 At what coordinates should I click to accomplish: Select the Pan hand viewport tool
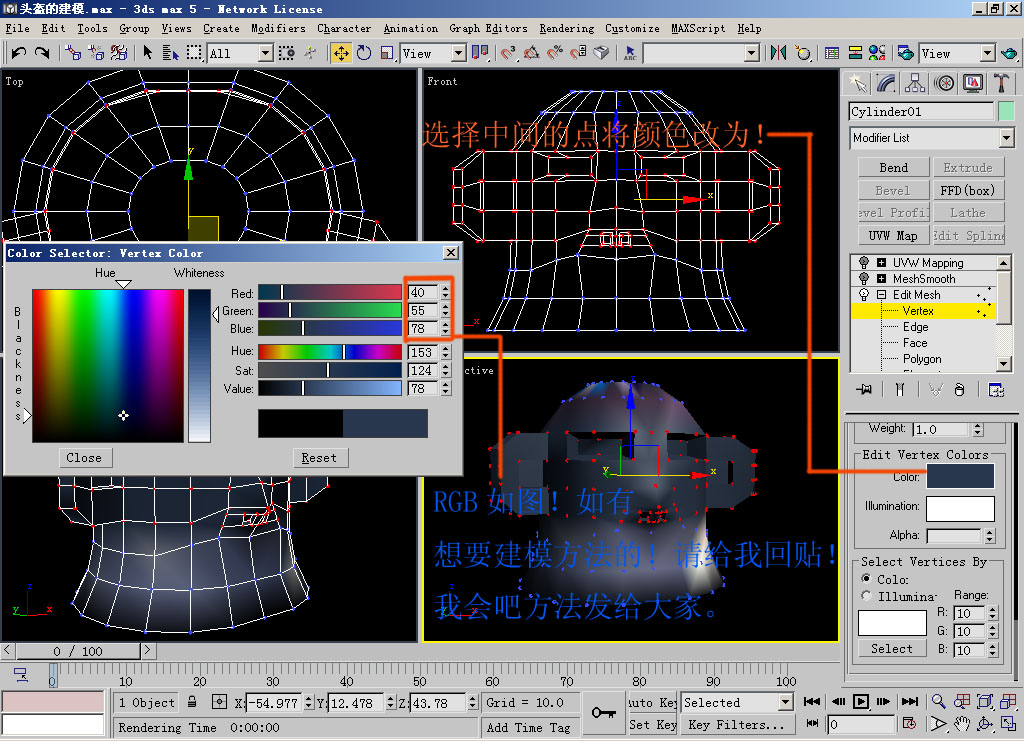pos(961,724)
